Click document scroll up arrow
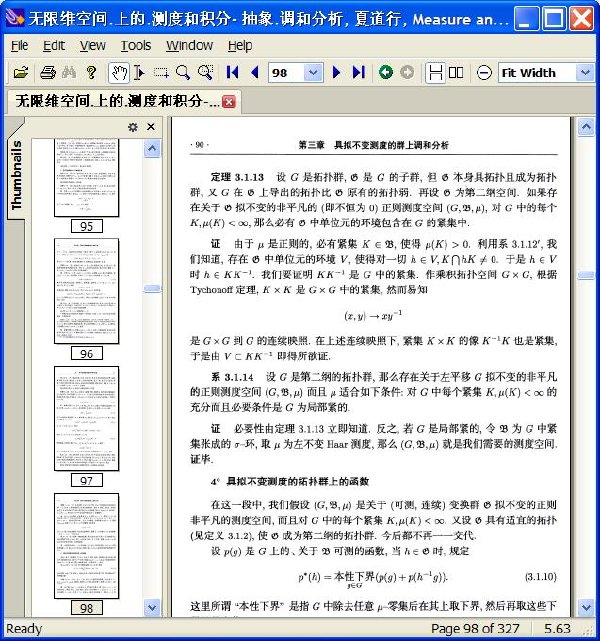This screenshot has width=600, height=641. [586, 127]
